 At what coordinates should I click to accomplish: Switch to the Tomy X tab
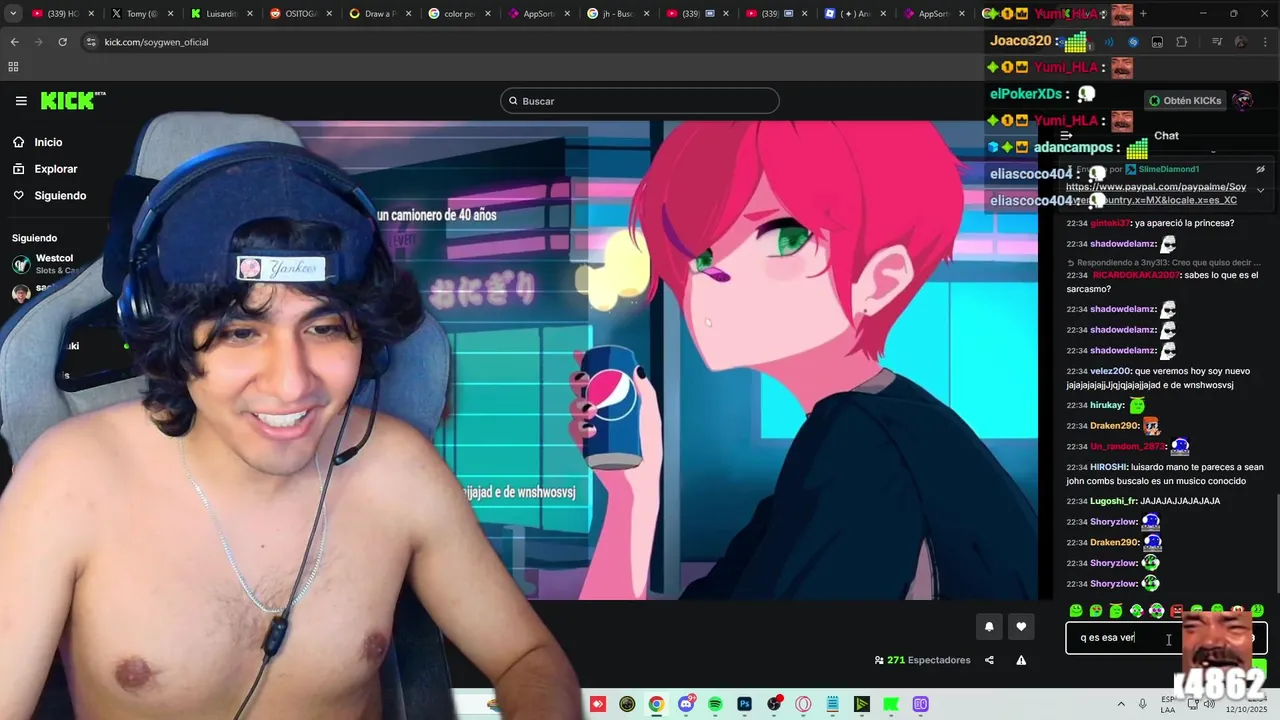tap(140, 14)
